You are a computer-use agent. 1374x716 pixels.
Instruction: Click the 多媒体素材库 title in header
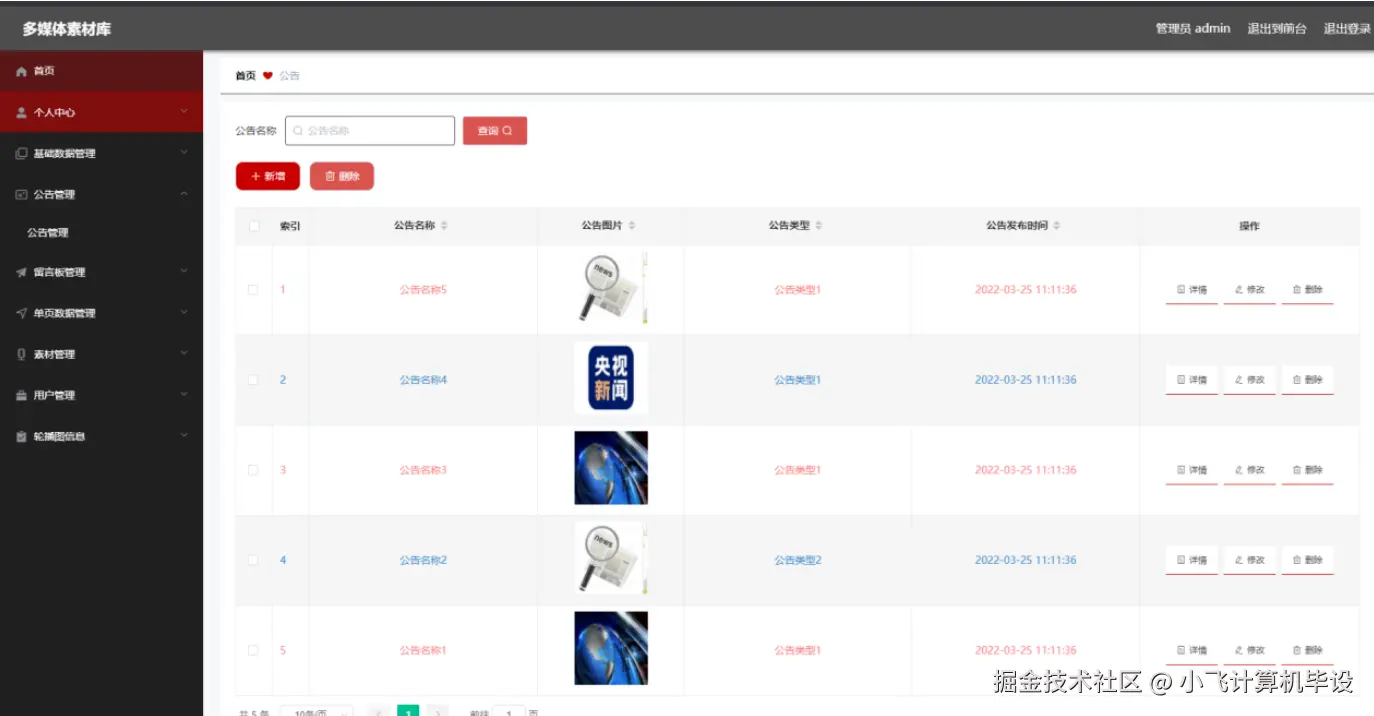coord(67,29)
